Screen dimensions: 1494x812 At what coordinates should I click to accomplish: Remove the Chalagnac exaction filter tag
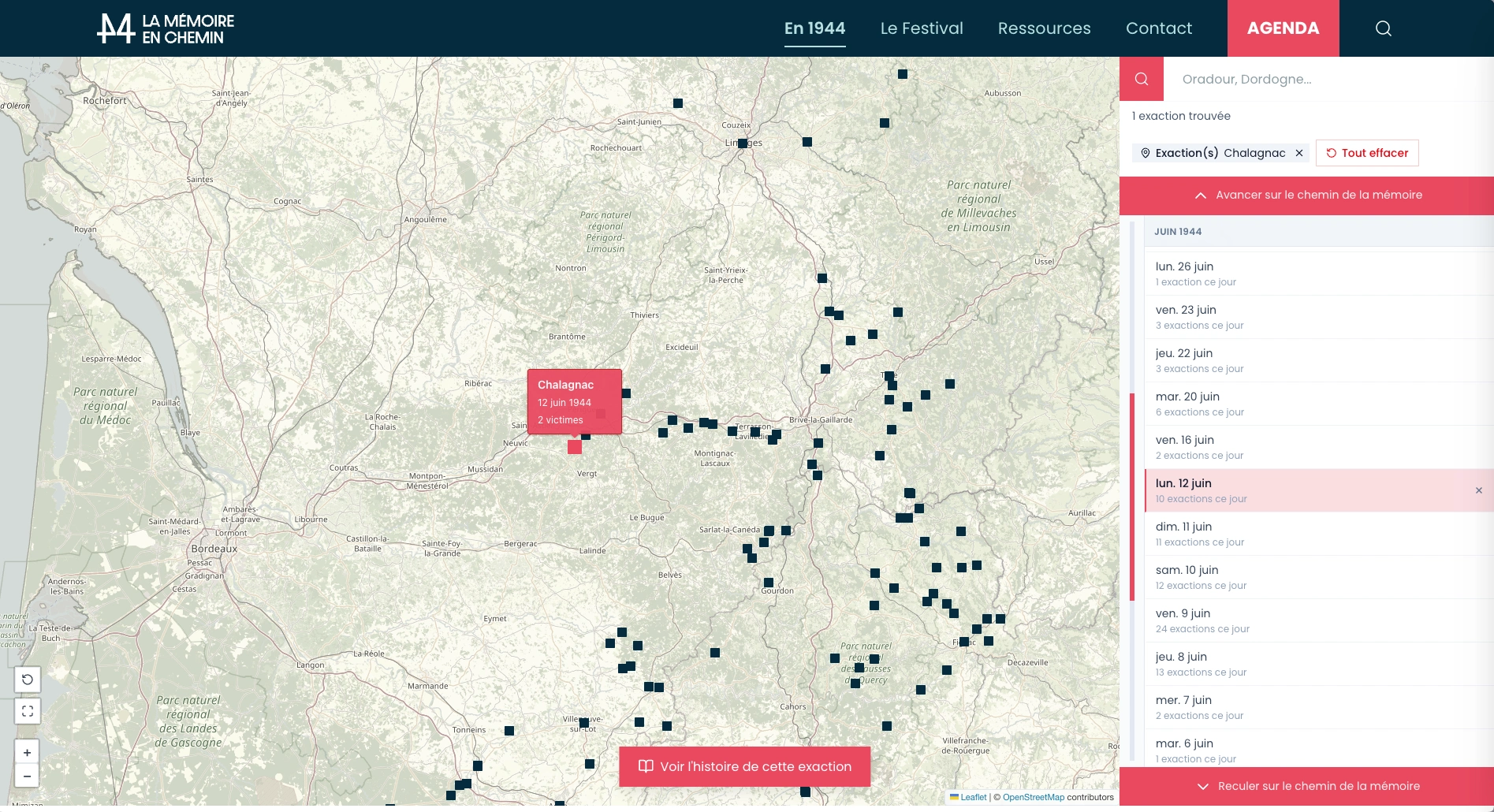coord(1299,153)
